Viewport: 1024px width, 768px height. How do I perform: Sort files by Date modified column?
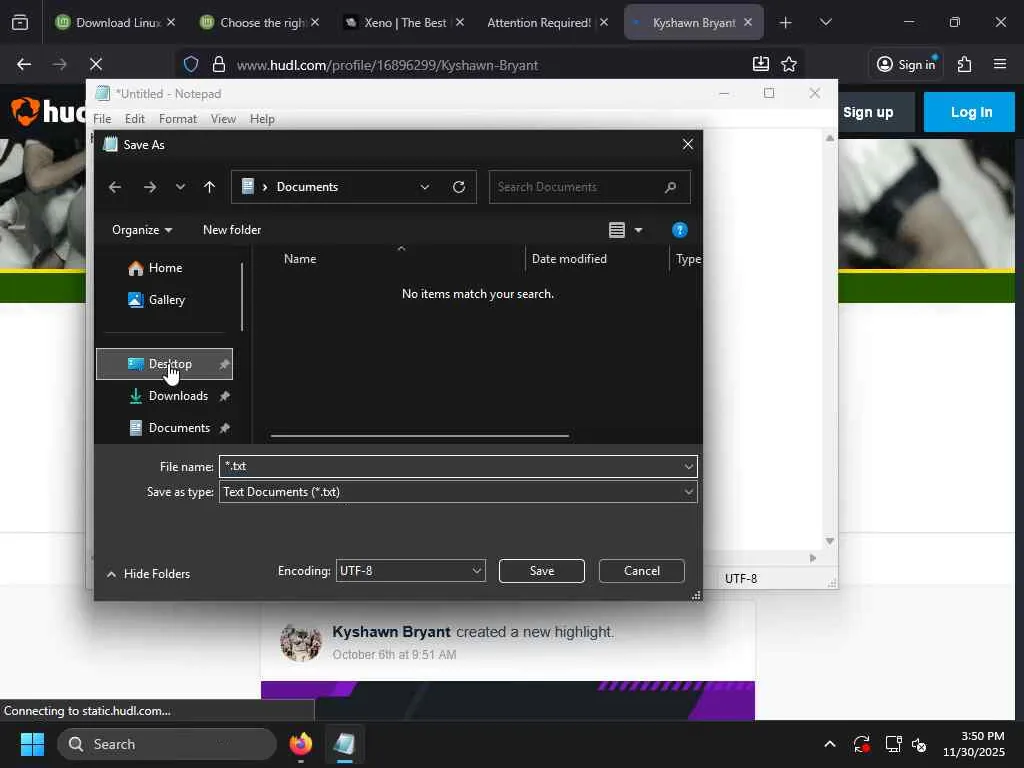pyautogui.click(x=569, y=259)
